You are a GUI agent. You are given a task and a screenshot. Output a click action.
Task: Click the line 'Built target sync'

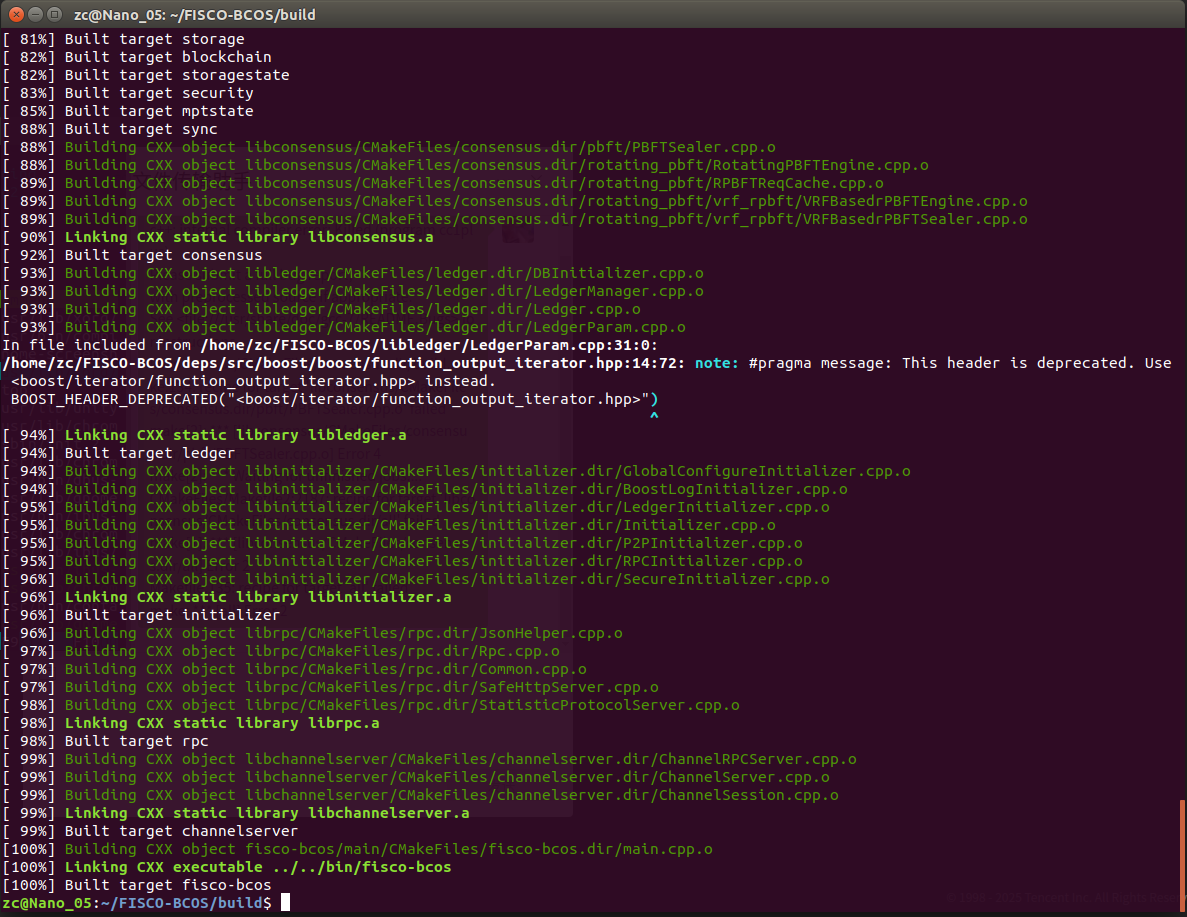click(110, 129)
